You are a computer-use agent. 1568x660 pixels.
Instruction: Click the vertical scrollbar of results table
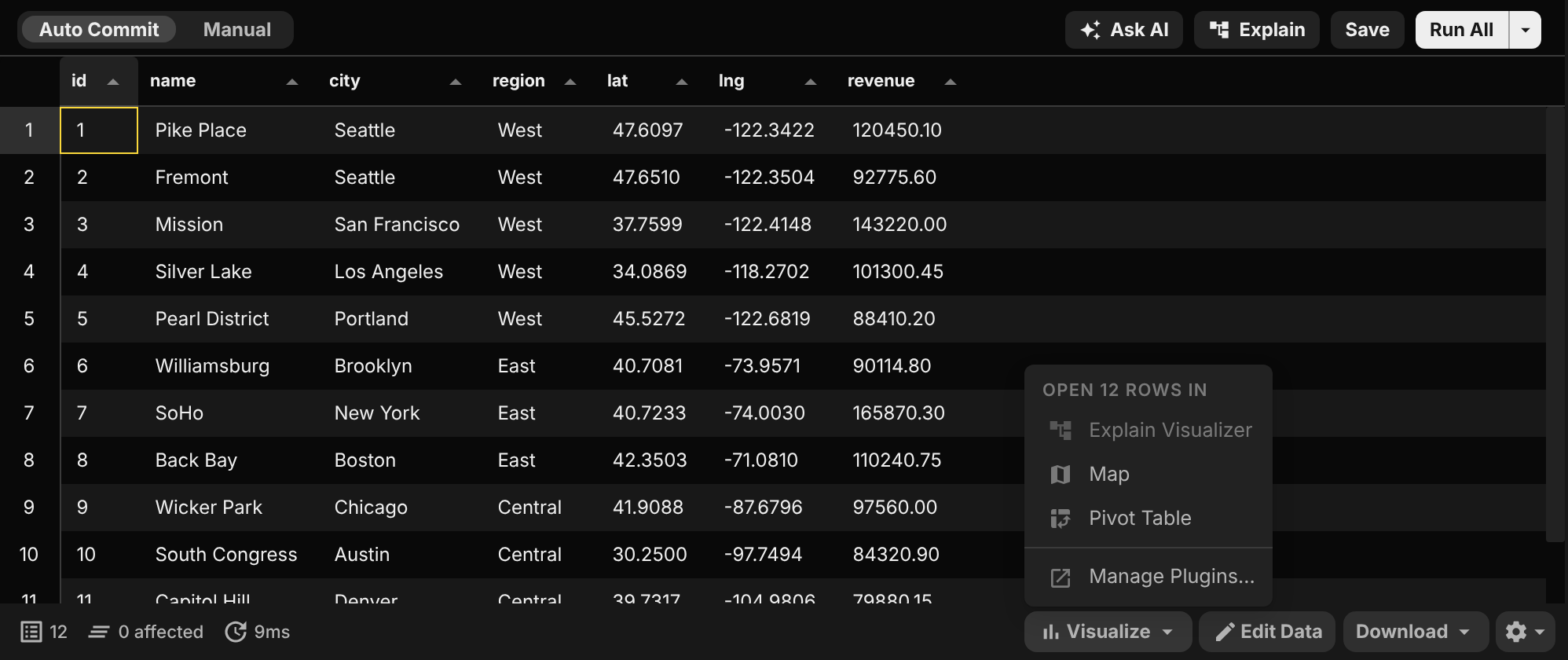[1555, 324]
